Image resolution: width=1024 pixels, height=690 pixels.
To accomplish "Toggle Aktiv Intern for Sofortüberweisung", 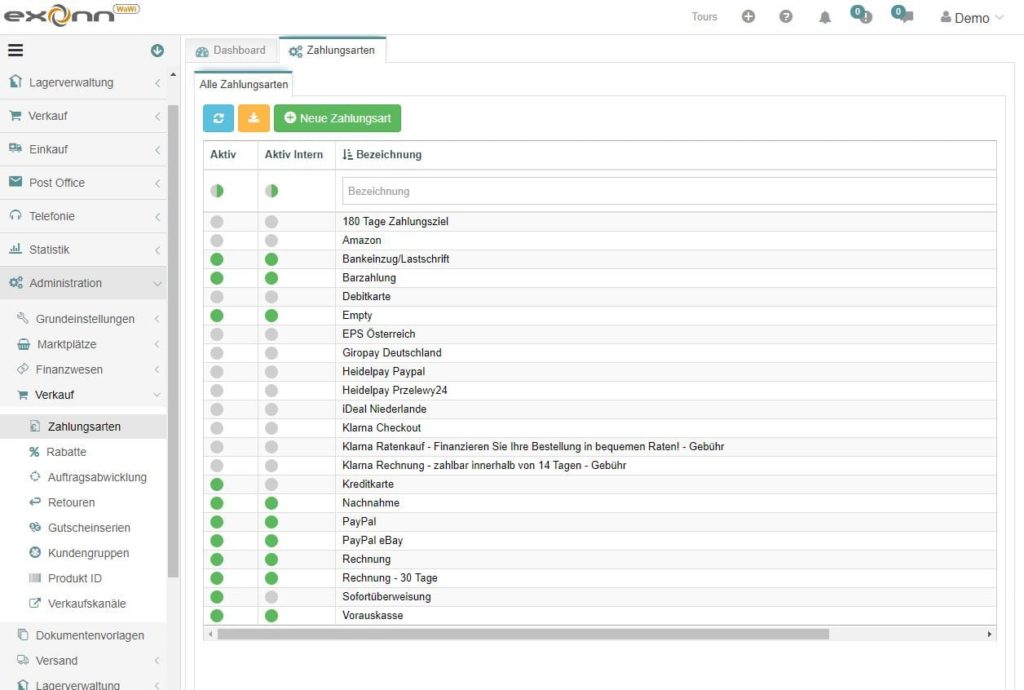I will pos(272,597).
